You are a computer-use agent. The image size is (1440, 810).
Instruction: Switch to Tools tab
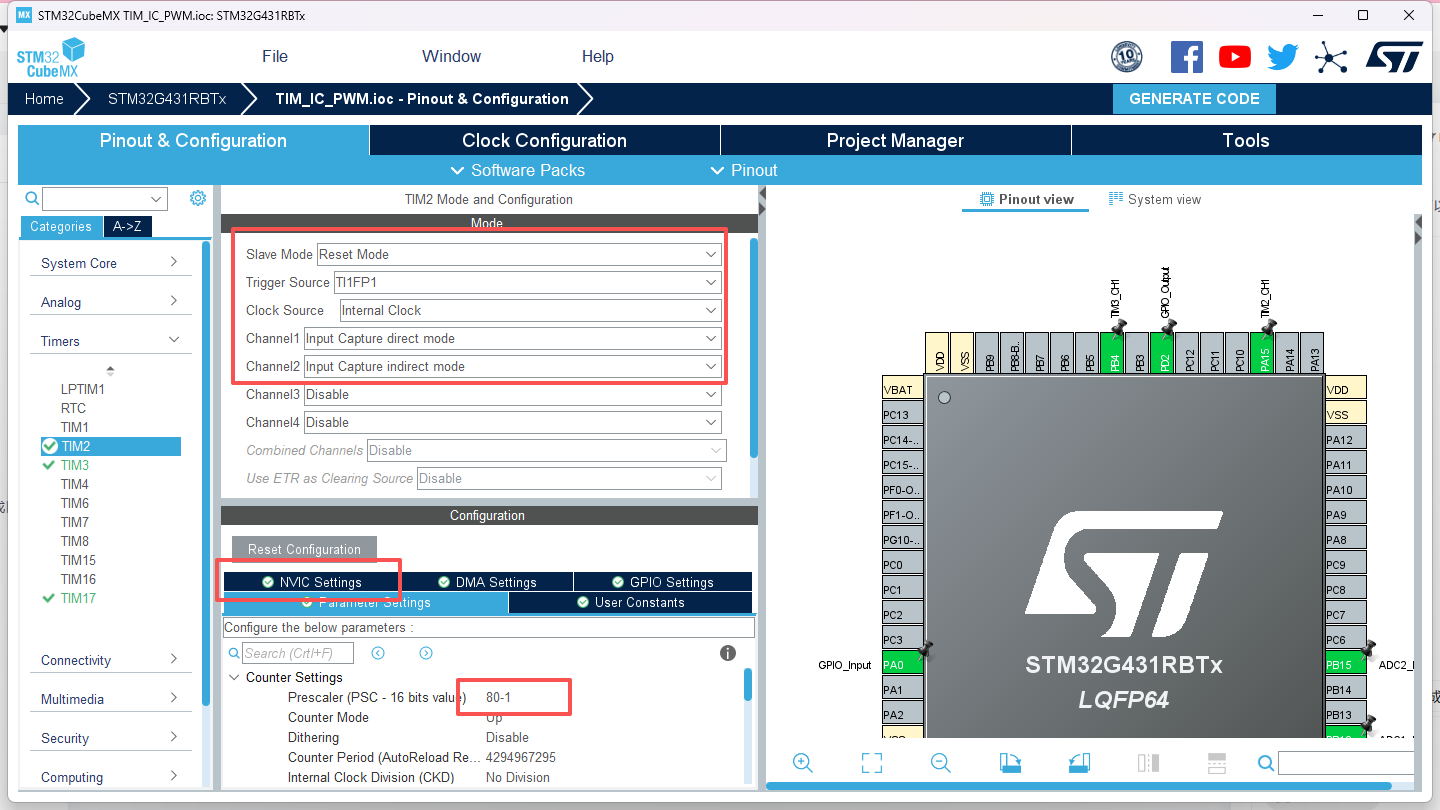[x=1246, y=140]
